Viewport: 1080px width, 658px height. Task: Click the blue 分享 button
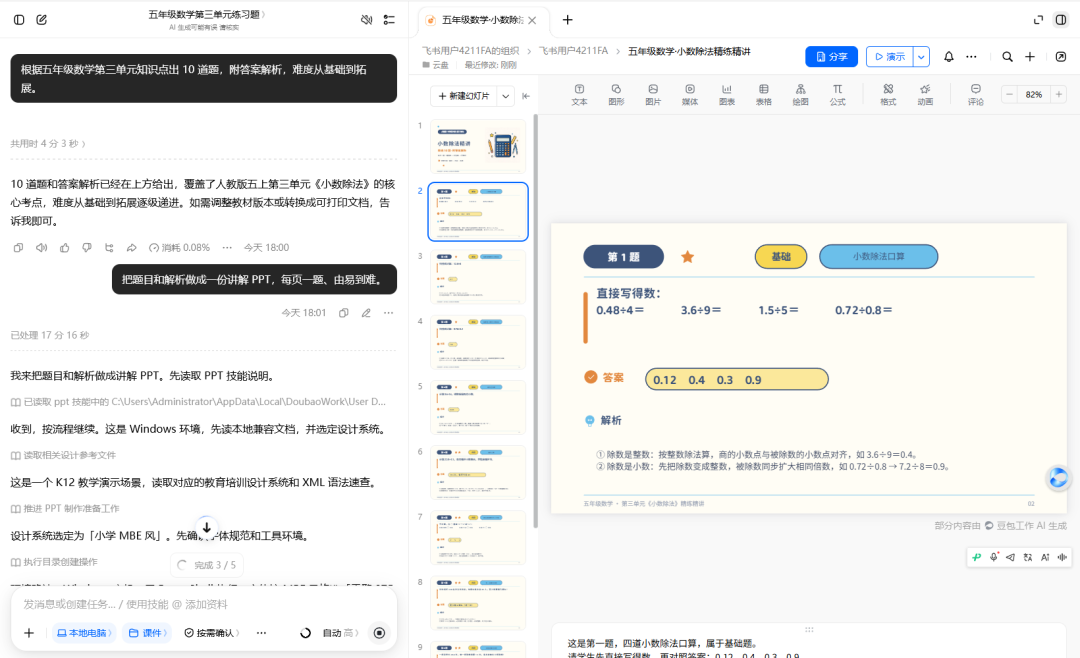(x=831, y=56)
